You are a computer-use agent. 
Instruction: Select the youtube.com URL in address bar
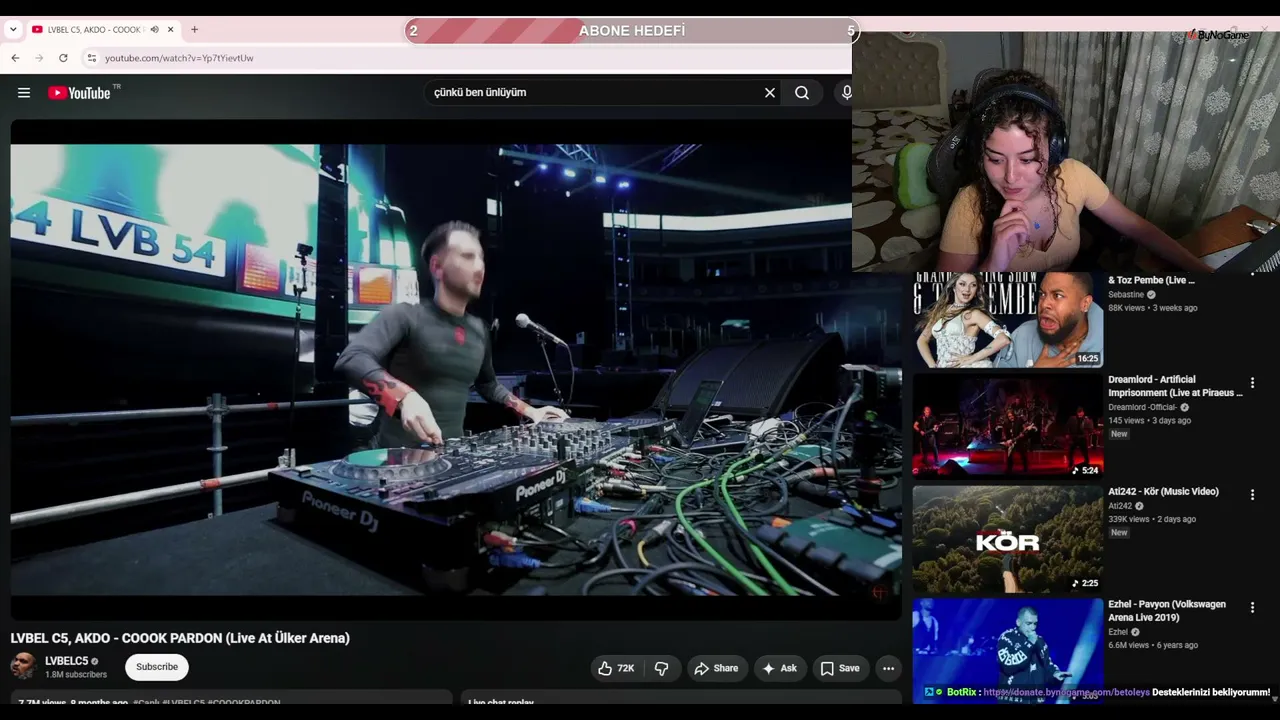point(179,58)
